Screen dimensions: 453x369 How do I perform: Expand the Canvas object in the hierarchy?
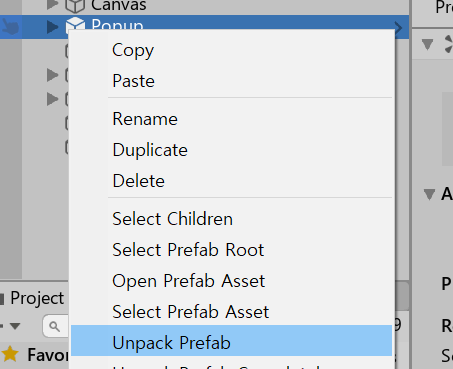click(52, 4)
